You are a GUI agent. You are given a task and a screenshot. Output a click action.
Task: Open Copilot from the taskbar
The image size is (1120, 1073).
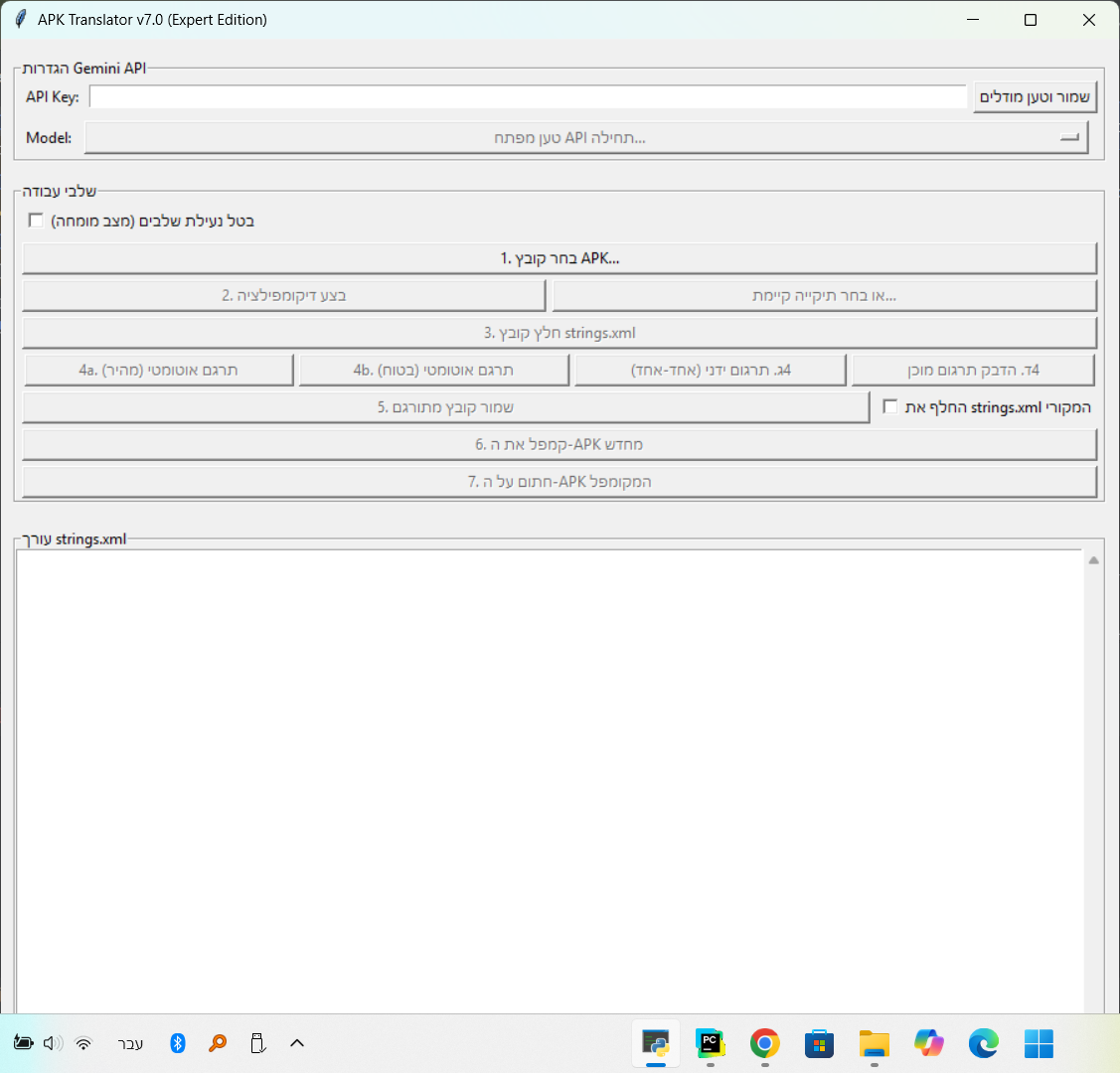click(928, 1044)
